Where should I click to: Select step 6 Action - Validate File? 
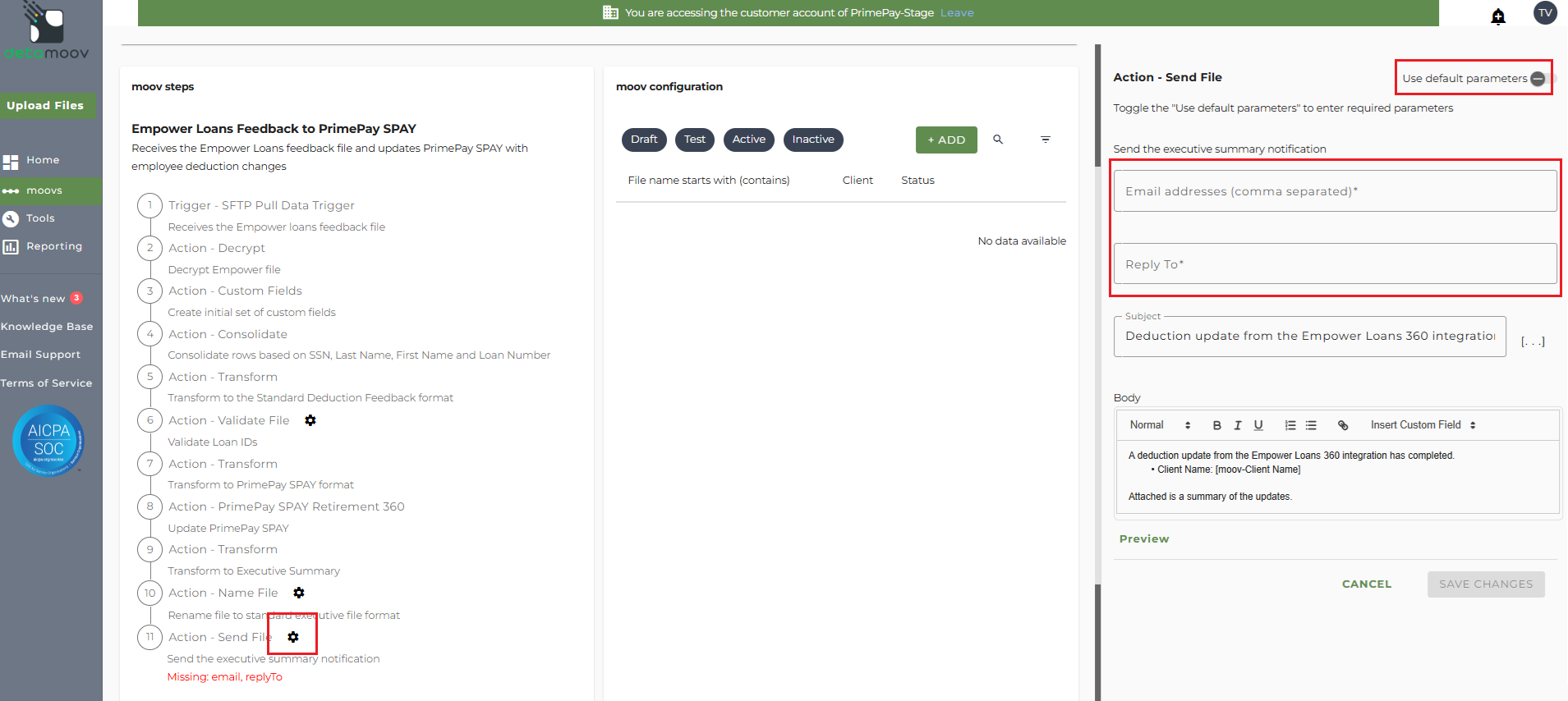coord(228,420)
